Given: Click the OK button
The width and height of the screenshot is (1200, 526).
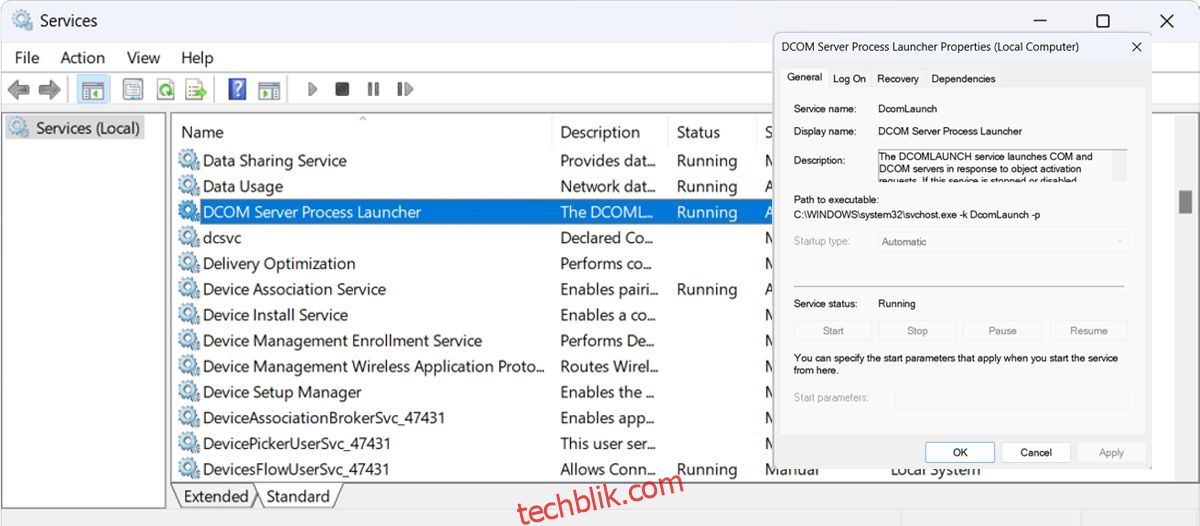Looking at the screenshot, I should pos(960,452).
